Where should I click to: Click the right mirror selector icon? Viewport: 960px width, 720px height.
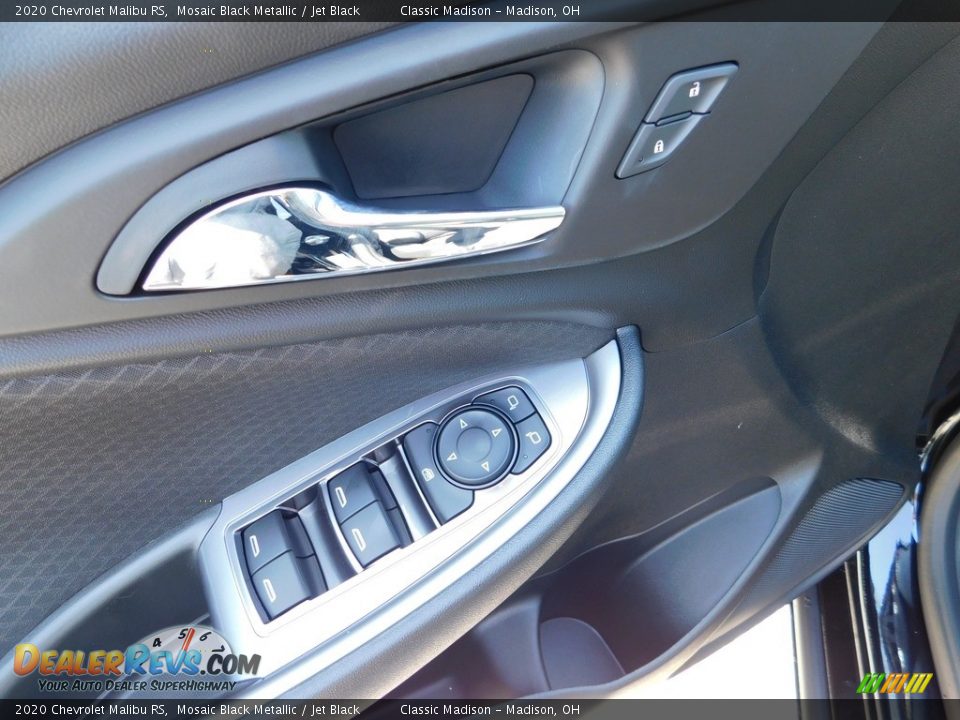(x=534, y=437)
